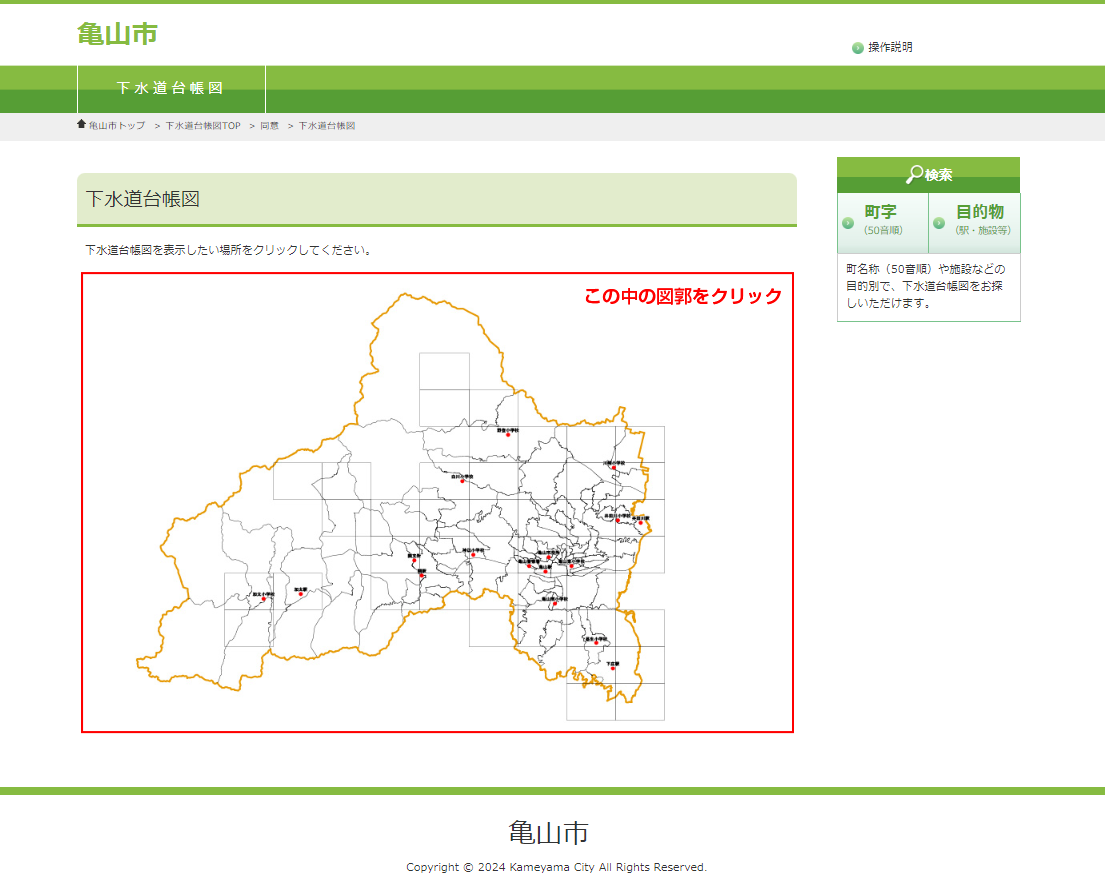This screenshot has width=1105, height=896.
Task: Select the 下庄駅 red marker on the map
Action: click(613, 668)
